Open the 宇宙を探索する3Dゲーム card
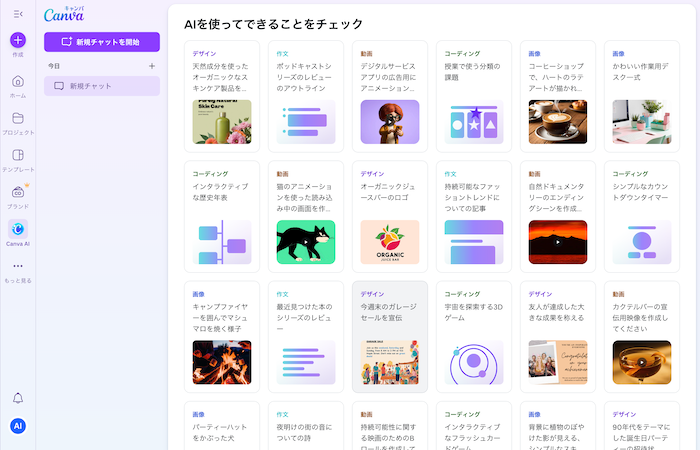The height and width of the screenshot is (450, 700). coord(474,337)
